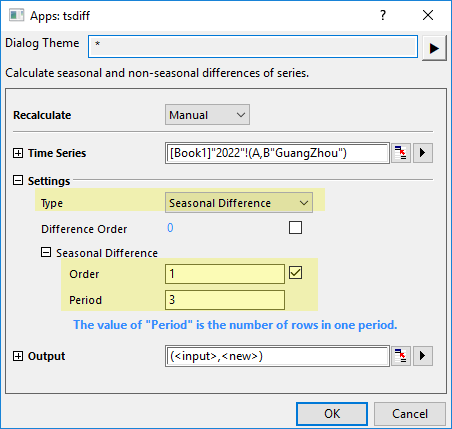Open Dialog Theme flyout arrow button
The image size is (452, 429).
(x=434, y=48)
